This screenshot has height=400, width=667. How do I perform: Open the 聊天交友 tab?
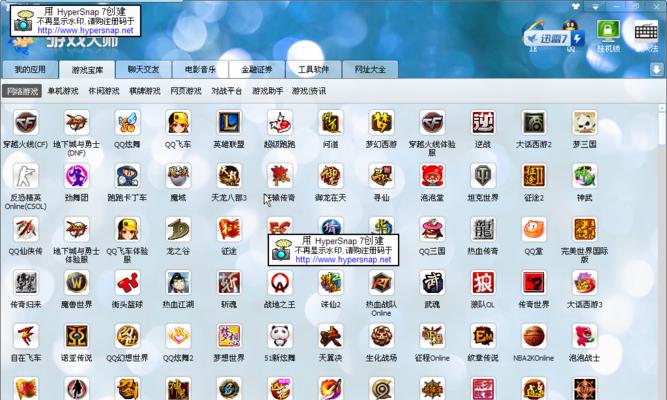pyautogui.click(x=143, y=69)
